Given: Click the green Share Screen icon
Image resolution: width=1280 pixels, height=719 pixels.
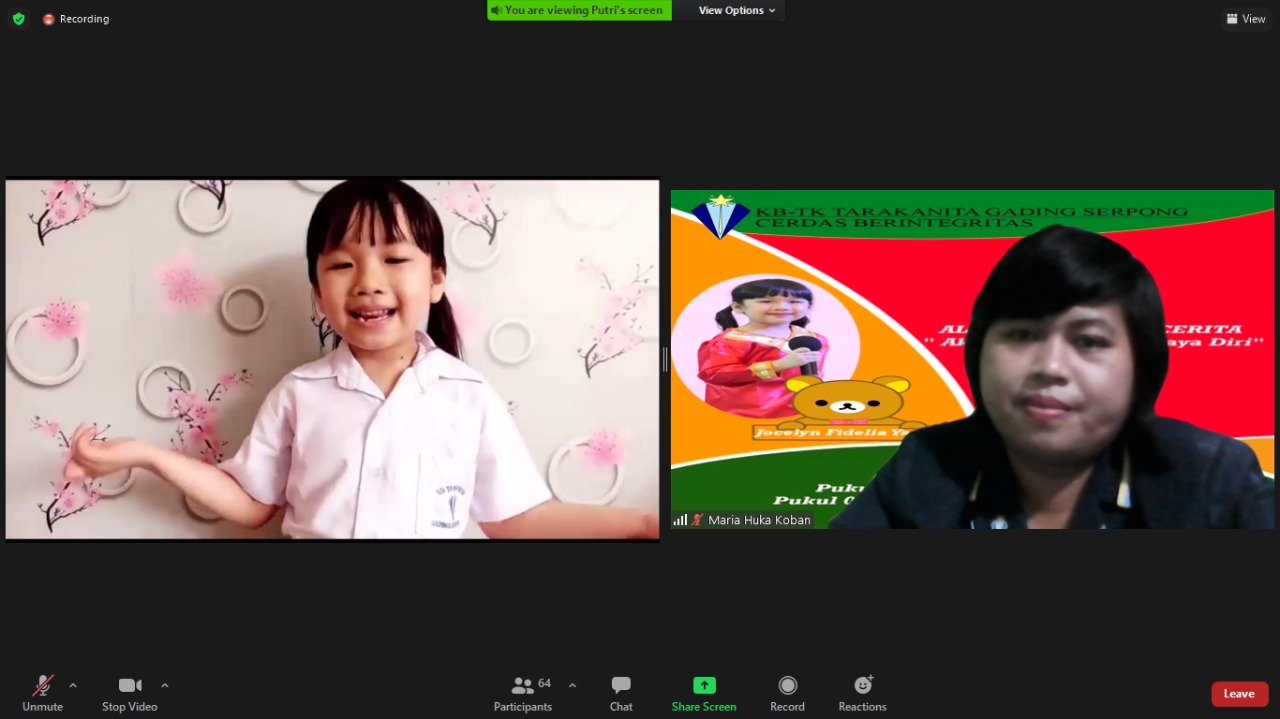Looking at the screenshot, I should pyautogui.click(x=704, y=686).
